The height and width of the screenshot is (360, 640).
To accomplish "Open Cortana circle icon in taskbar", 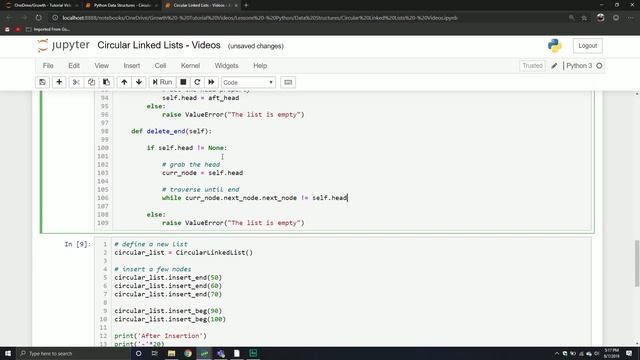I will coord(138,353).
